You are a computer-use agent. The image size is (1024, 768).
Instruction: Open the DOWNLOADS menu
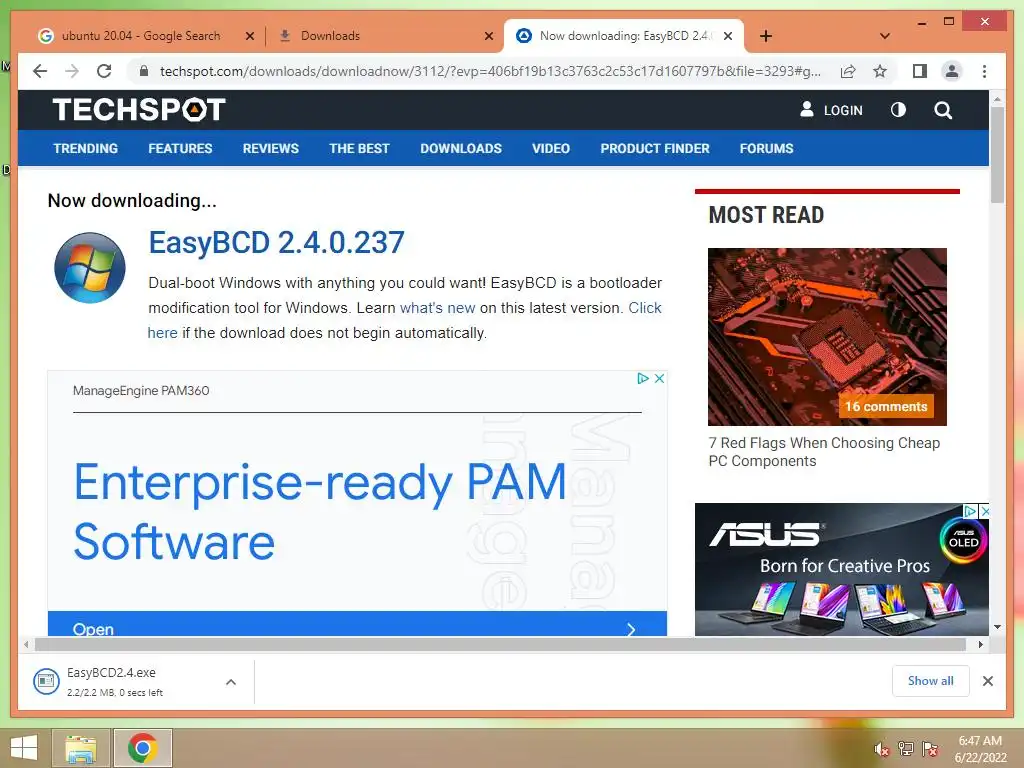coord(461,148)
